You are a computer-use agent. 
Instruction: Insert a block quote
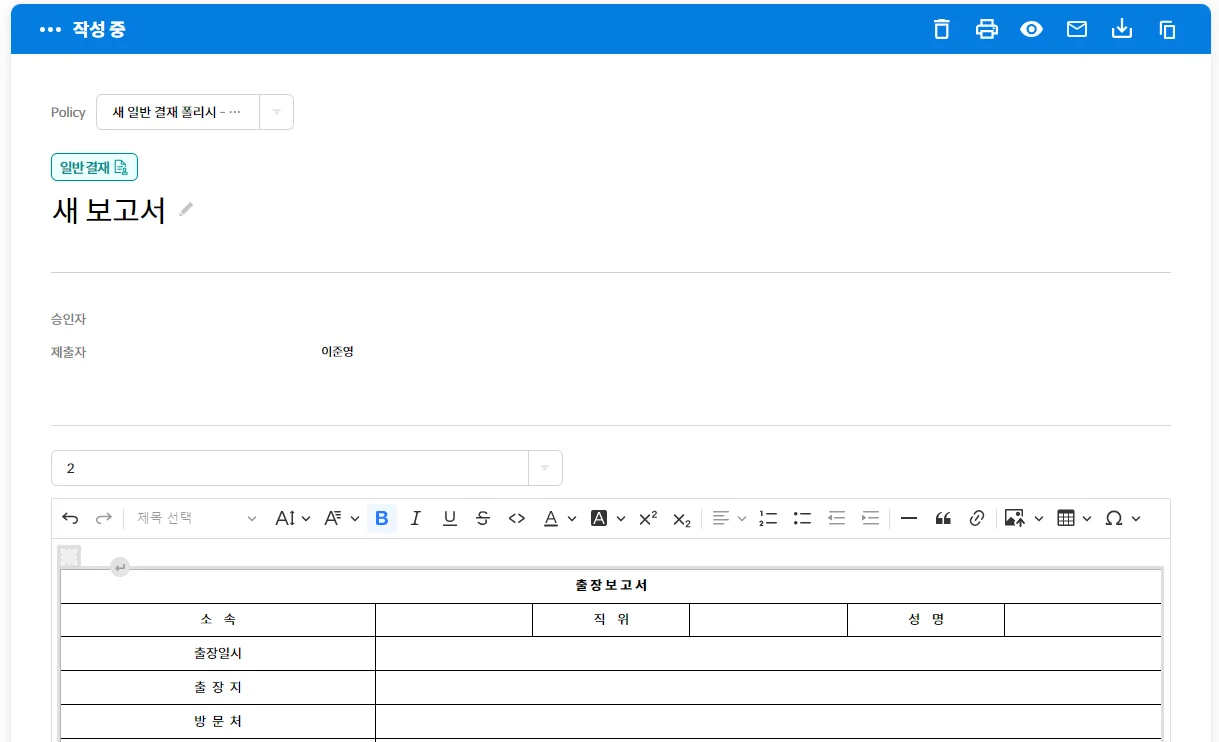[x=943, y=518]
